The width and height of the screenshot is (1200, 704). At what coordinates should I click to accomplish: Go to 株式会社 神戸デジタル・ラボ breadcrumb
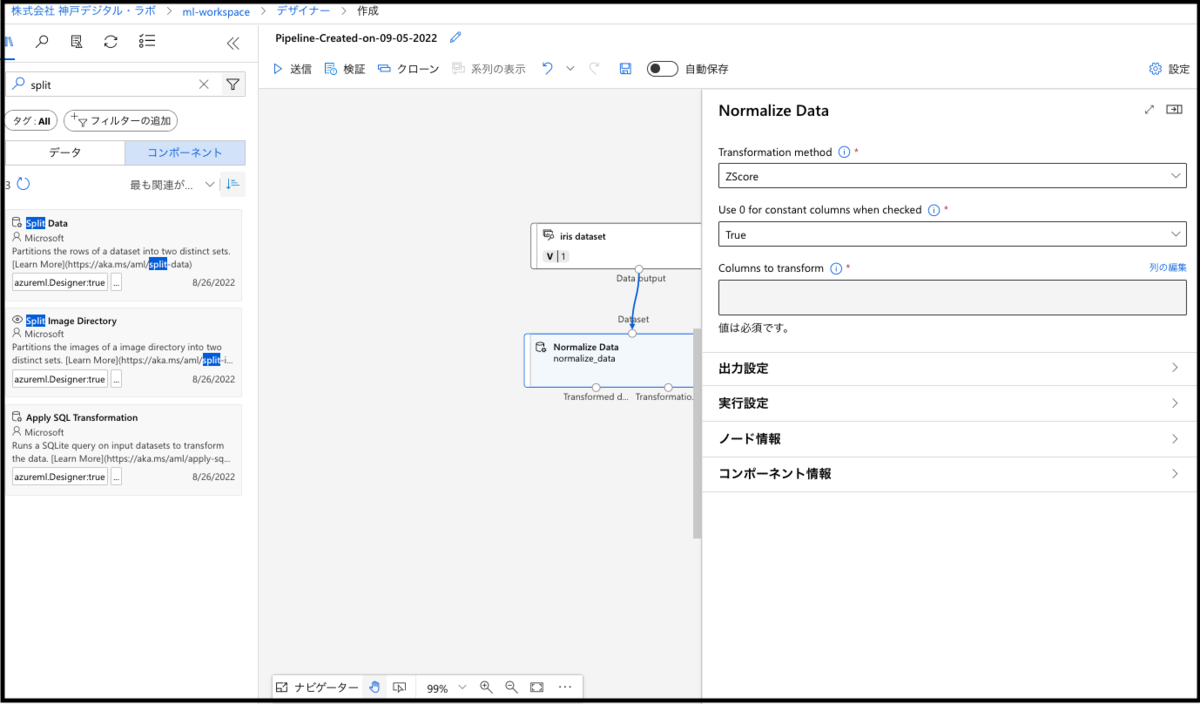(x=82, y=11)
